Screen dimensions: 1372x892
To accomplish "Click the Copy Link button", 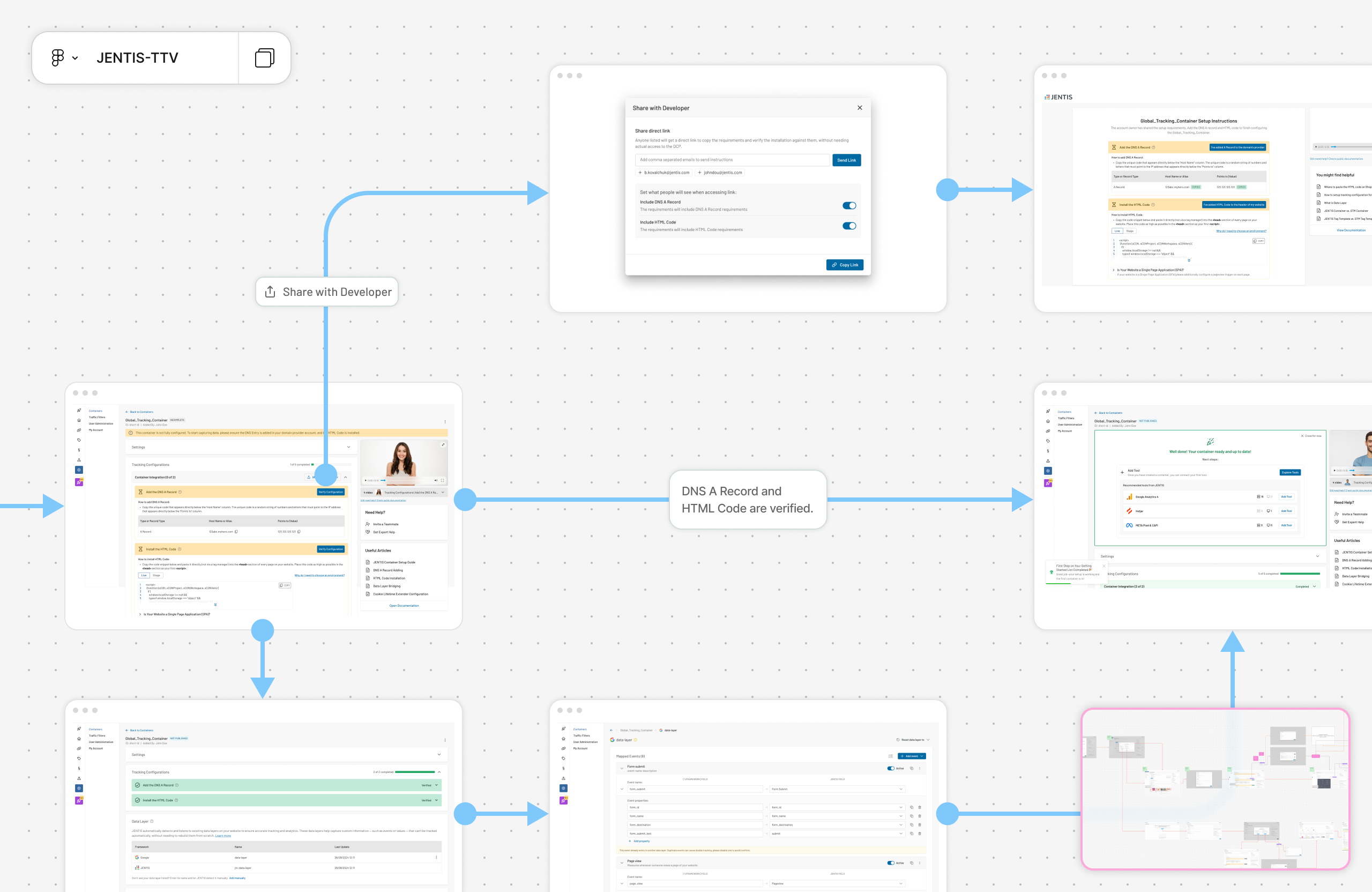I will 845,265.
